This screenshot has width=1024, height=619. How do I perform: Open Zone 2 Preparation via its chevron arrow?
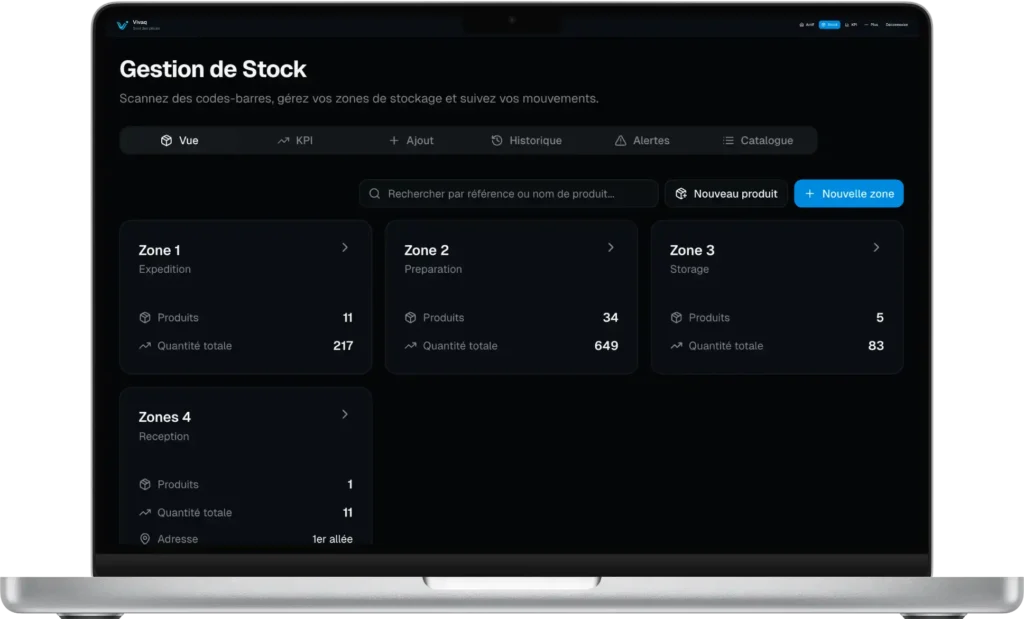coord(611,248)
